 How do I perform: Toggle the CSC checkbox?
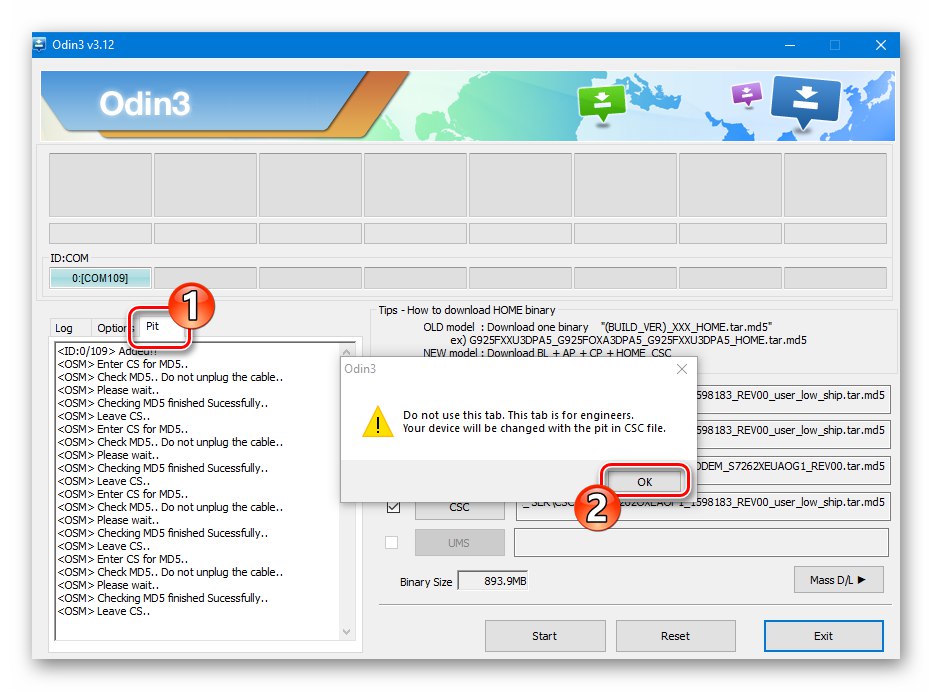pos(393,507)
